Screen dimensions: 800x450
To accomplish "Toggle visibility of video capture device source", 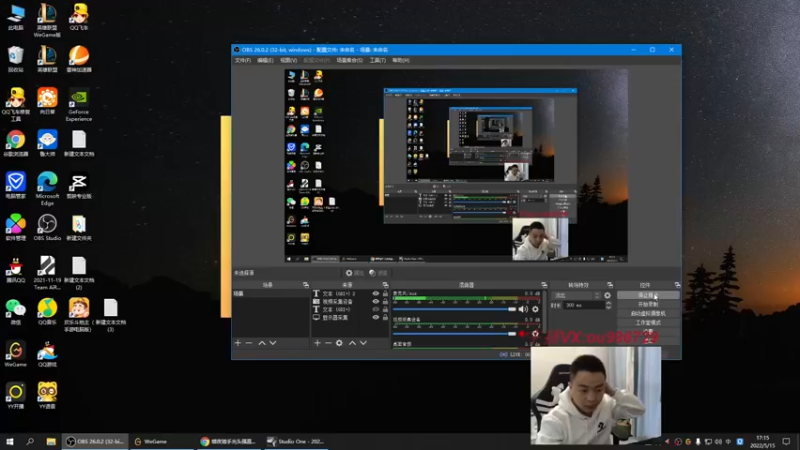I will (x=376, y=302).
